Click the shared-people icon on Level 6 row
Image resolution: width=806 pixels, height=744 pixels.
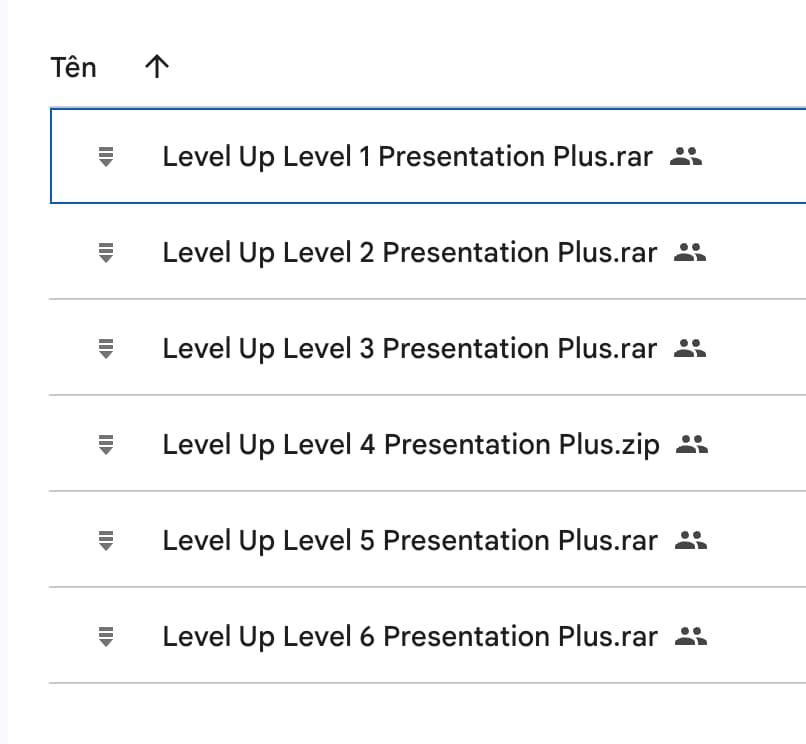(690, 636)
